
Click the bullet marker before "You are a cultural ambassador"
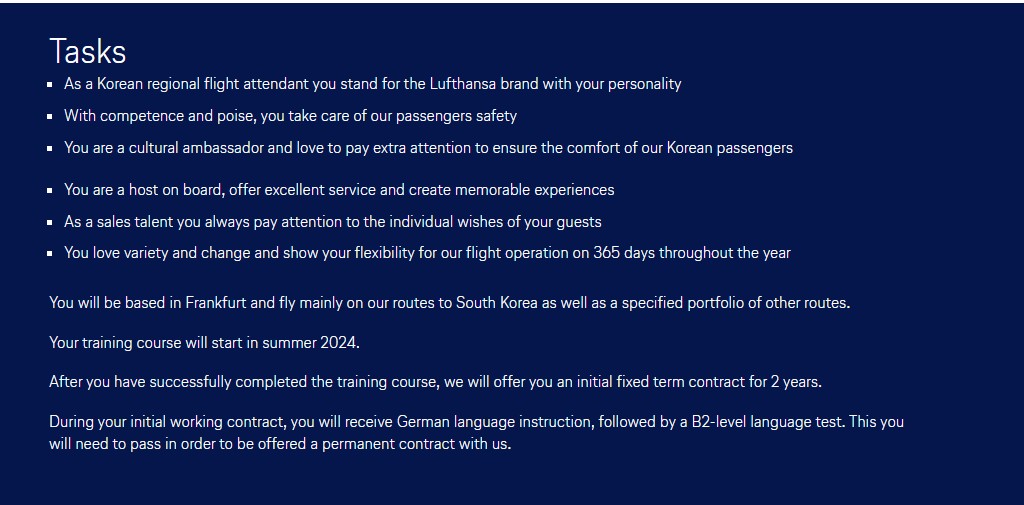tap(50, 148)
